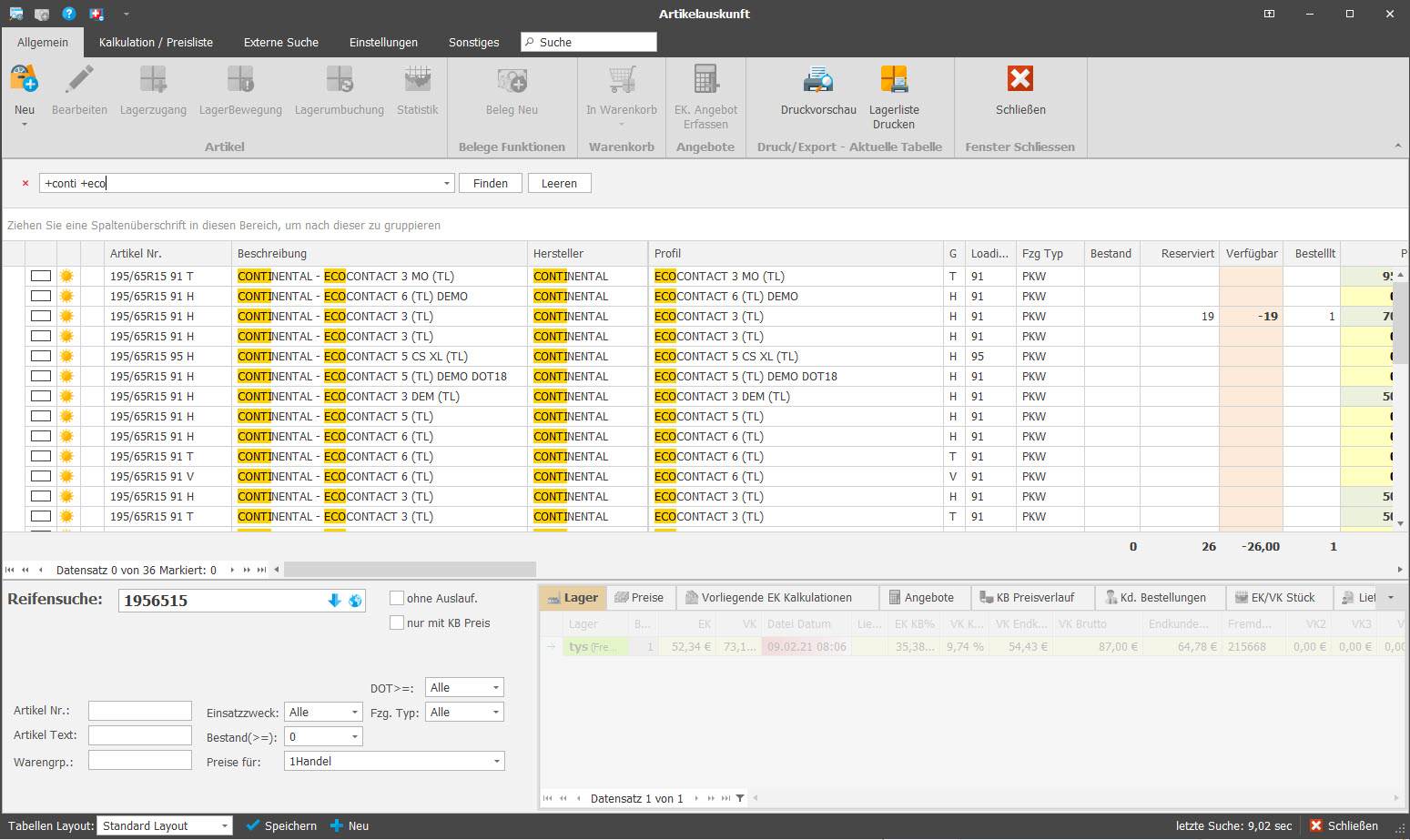
Task: Open Fzg. Typ dropdown
Action: (496, 712)
